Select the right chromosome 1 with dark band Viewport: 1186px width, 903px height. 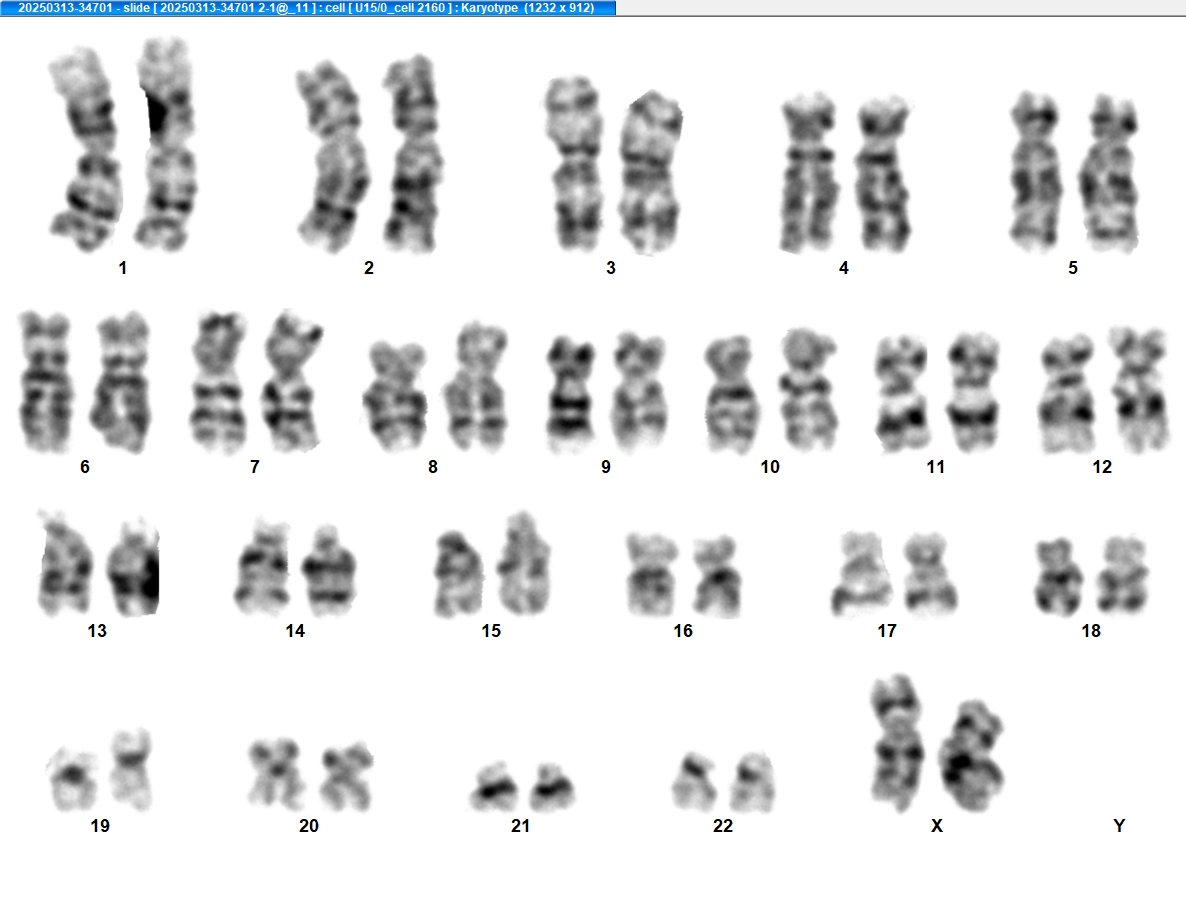point(166,144)
